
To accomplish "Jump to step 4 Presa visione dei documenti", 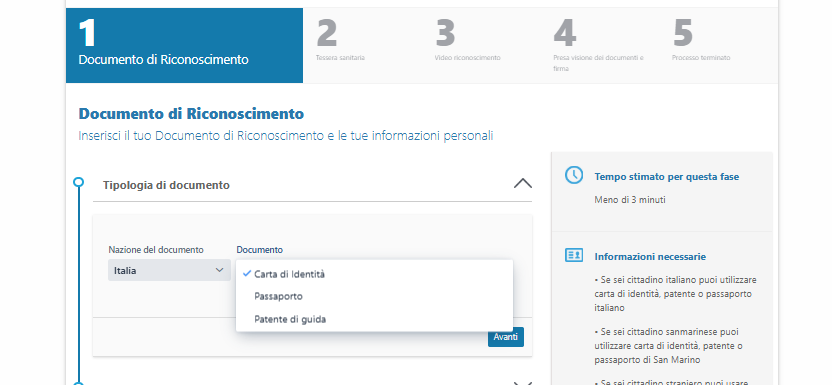I will click(x=599, y=46).
